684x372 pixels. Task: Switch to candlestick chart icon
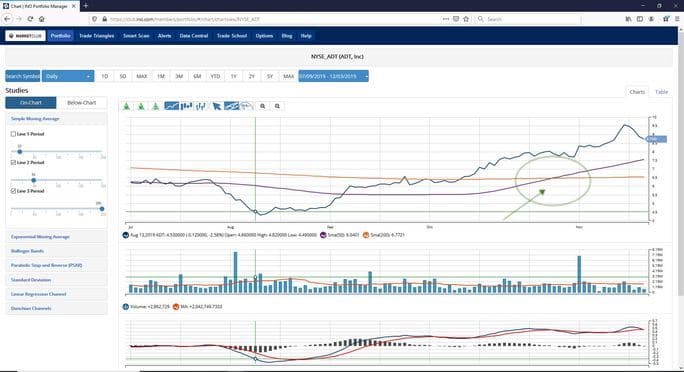pyautogui.click(x=186, y=106)
